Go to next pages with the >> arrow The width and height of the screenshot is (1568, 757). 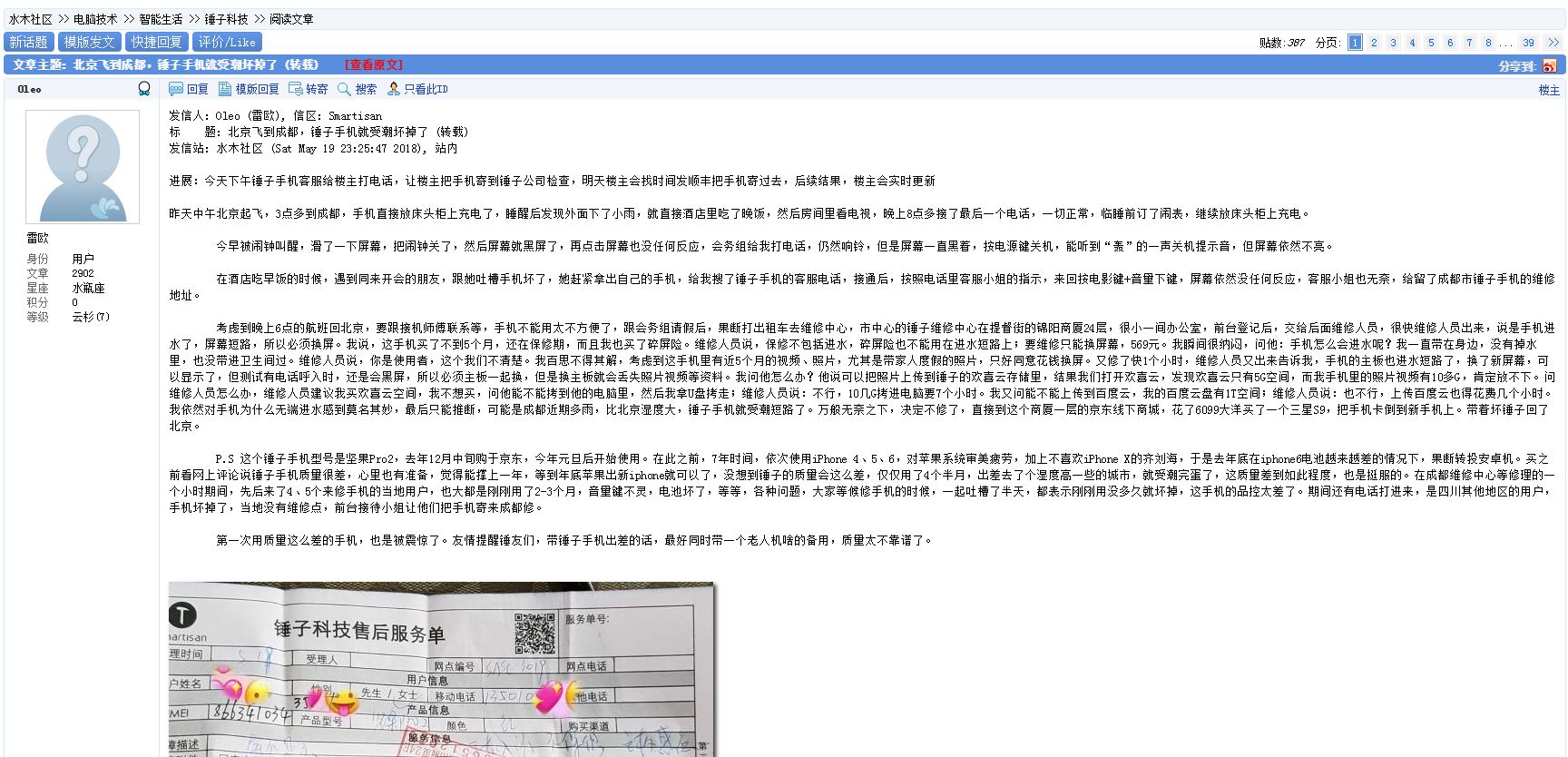pyautogui.click(x=1553, y=43)
